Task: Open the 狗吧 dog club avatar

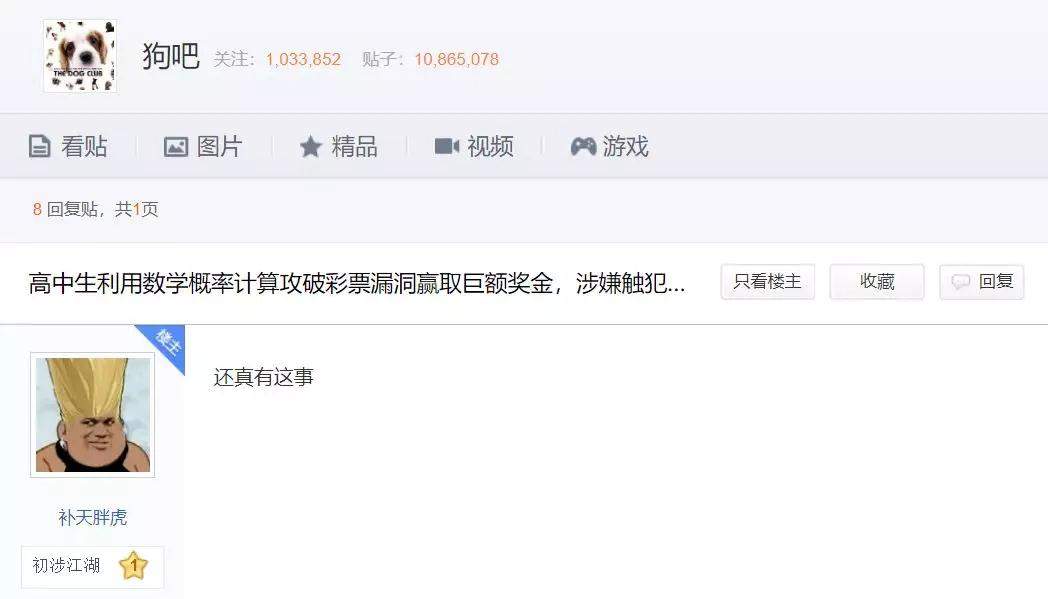Action: click(x=80, y=56)
